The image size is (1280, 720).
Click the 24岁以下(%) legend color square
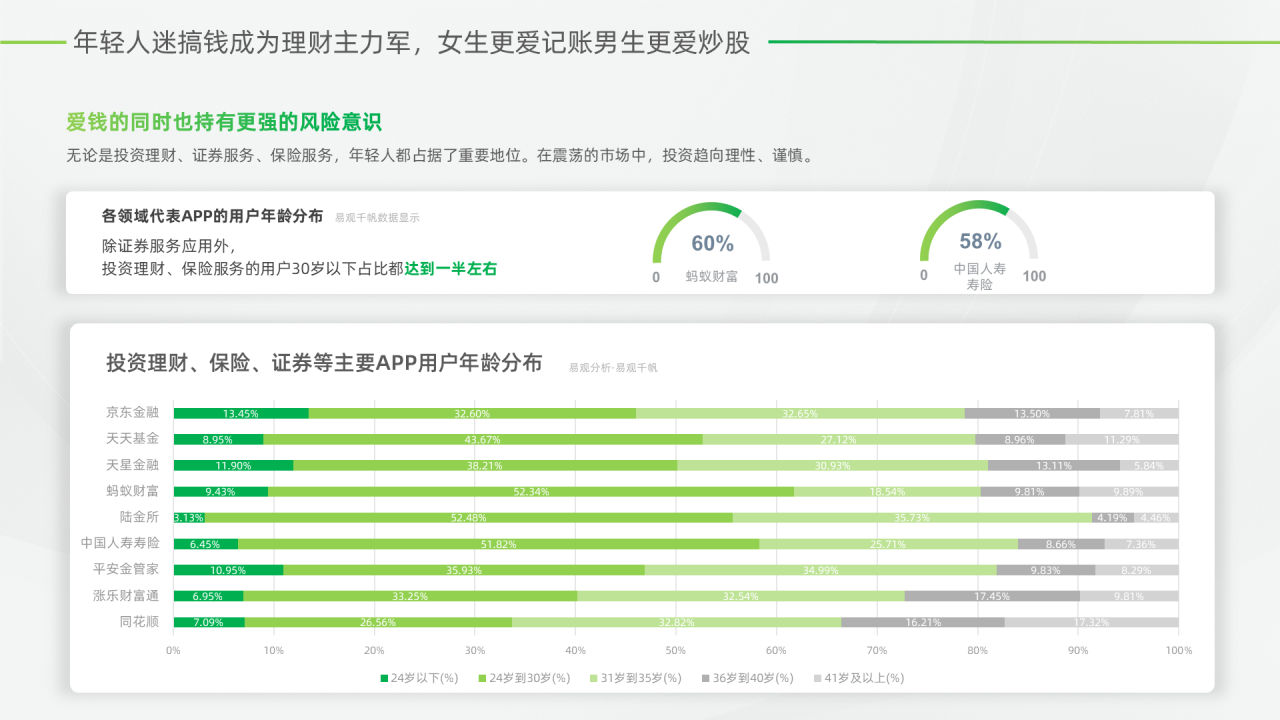pos(384,678)
